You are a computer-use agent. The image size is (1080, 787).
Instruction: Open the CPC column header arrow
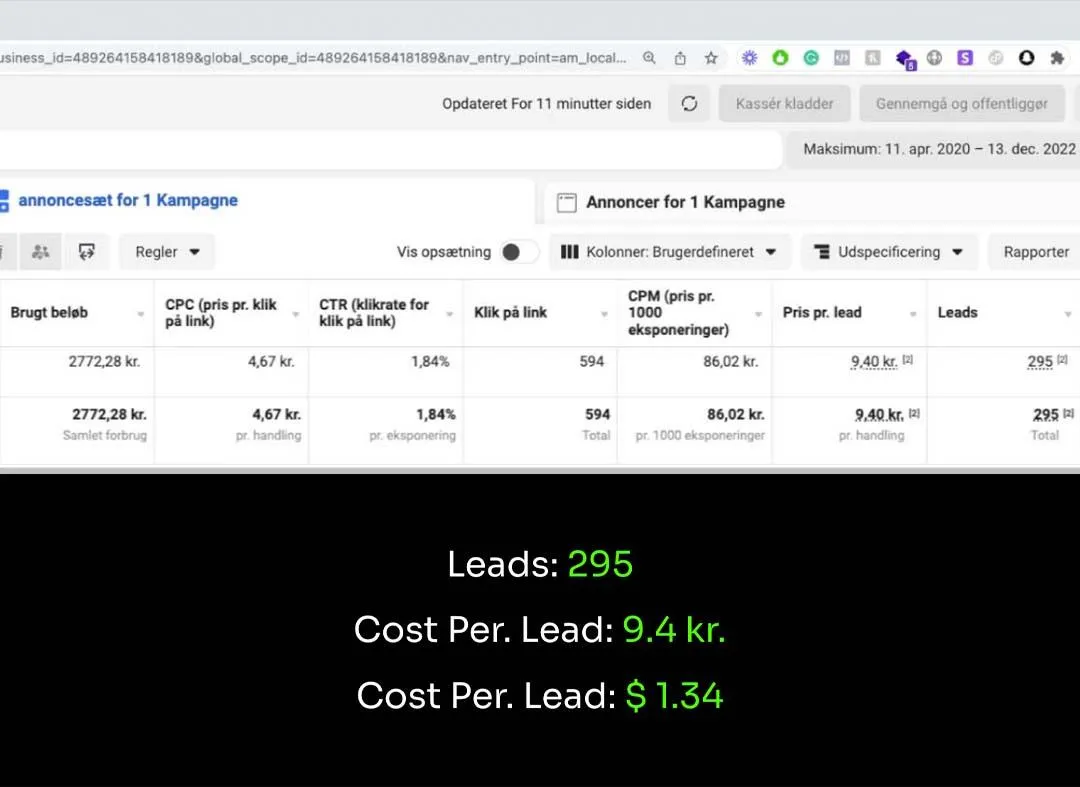(x=295, y=314)
